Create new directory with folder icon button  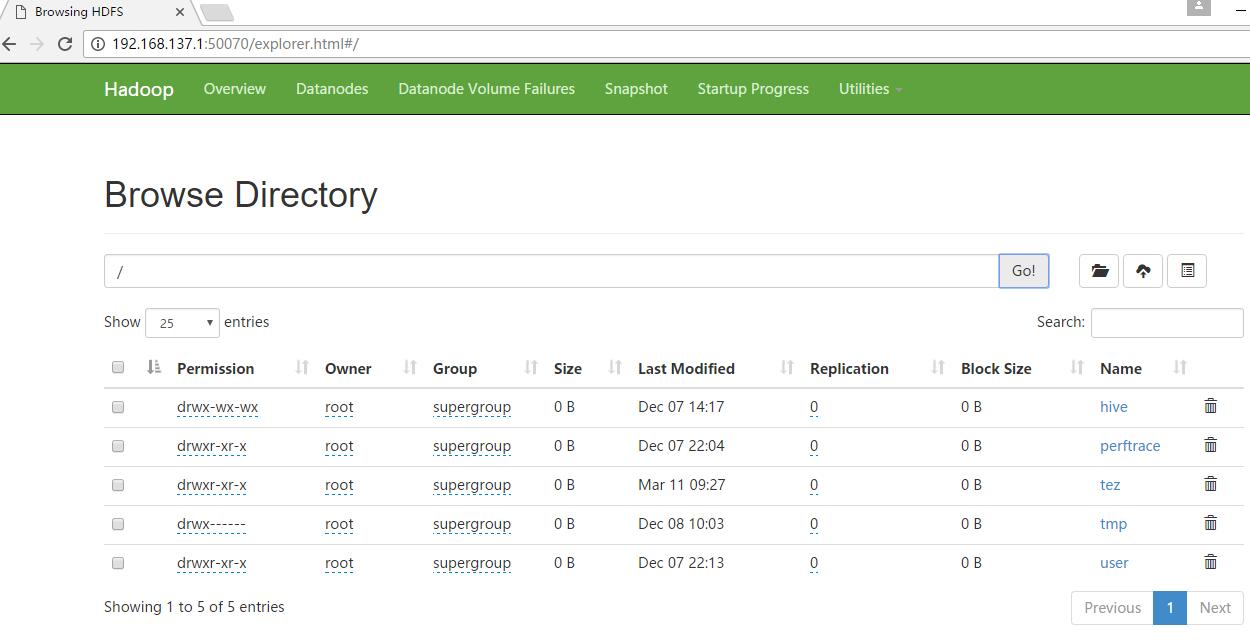[1099, 271]
